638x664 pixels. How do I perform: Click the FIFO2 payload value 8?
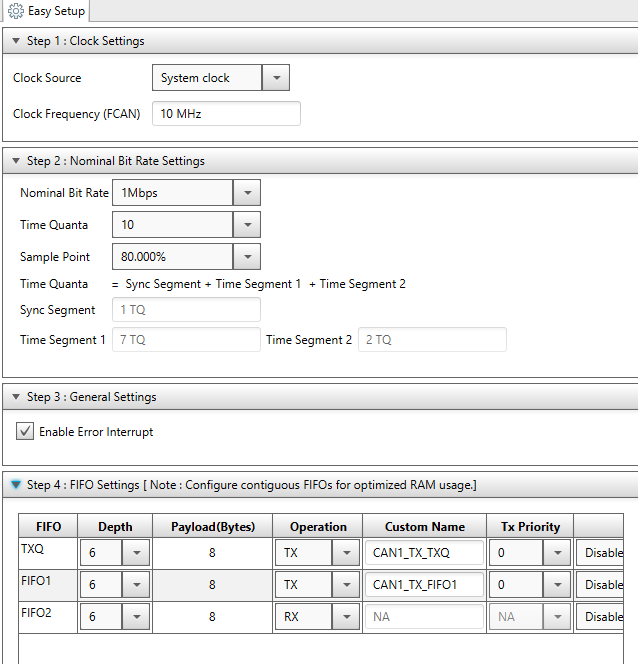(x=212, y=617)
